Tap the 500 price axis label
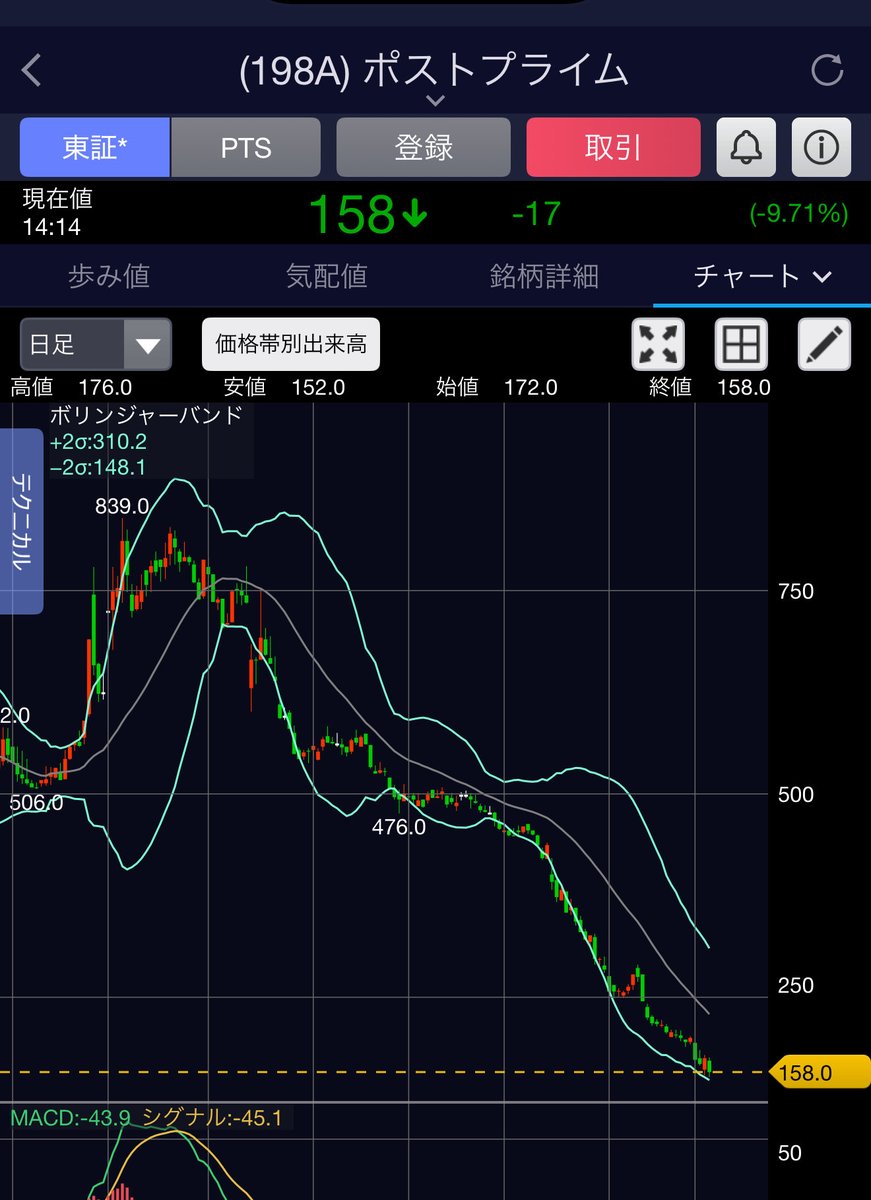 point(796,795)
